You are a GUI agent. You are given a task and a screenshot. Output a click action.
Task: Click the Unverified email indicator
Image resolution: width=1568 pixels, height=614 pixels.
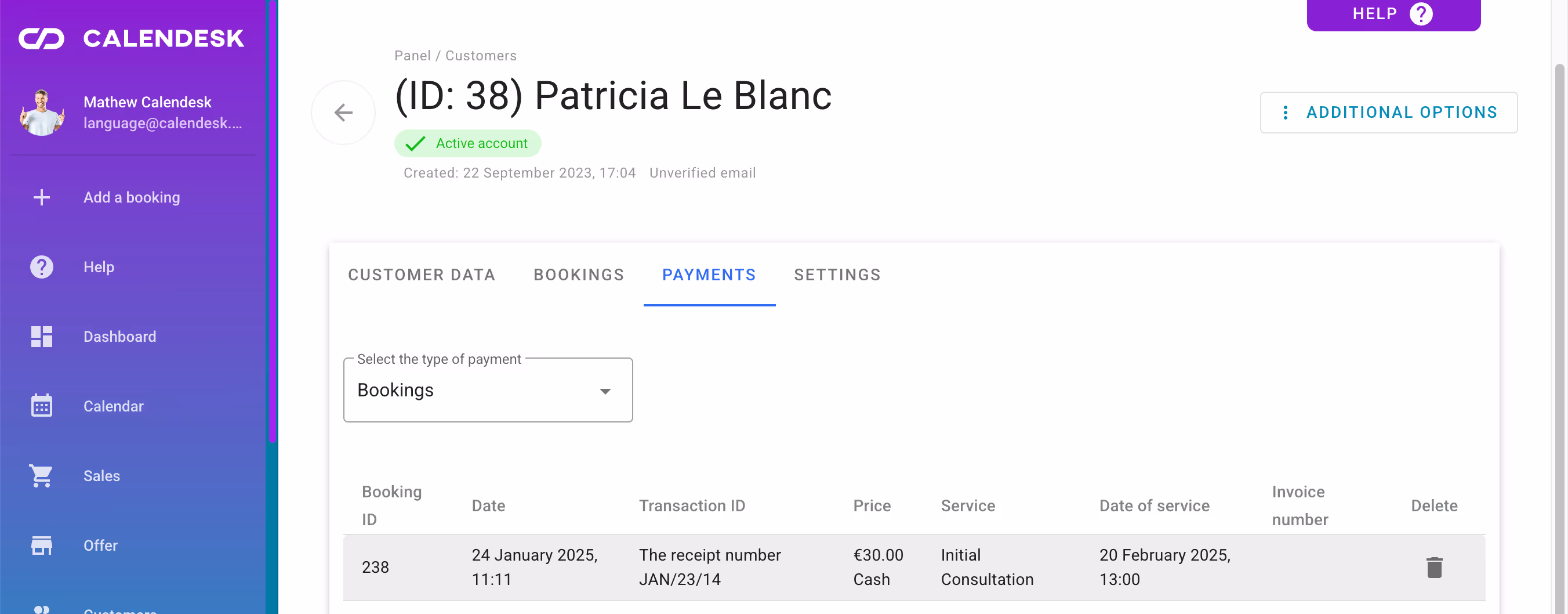[702, 172]
